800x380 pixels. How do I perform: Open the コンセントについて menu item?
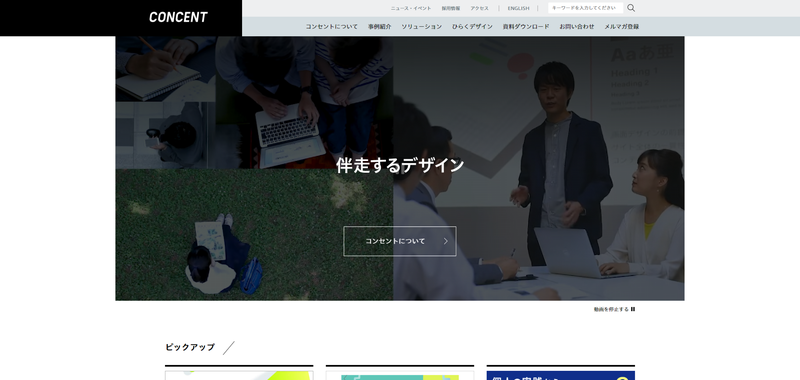[x=332, y=27]
